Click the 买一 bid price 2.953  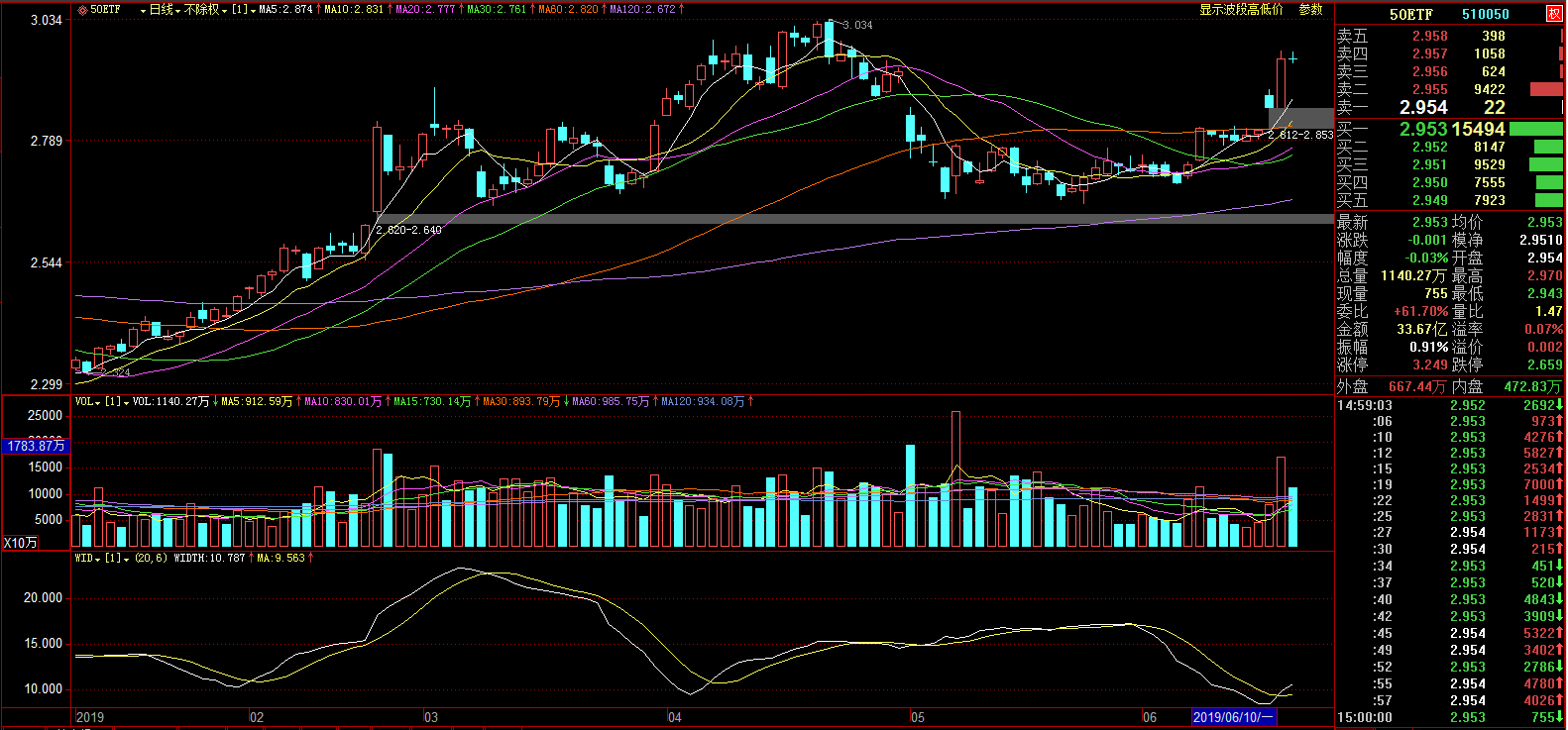[x=1423, y=129]
